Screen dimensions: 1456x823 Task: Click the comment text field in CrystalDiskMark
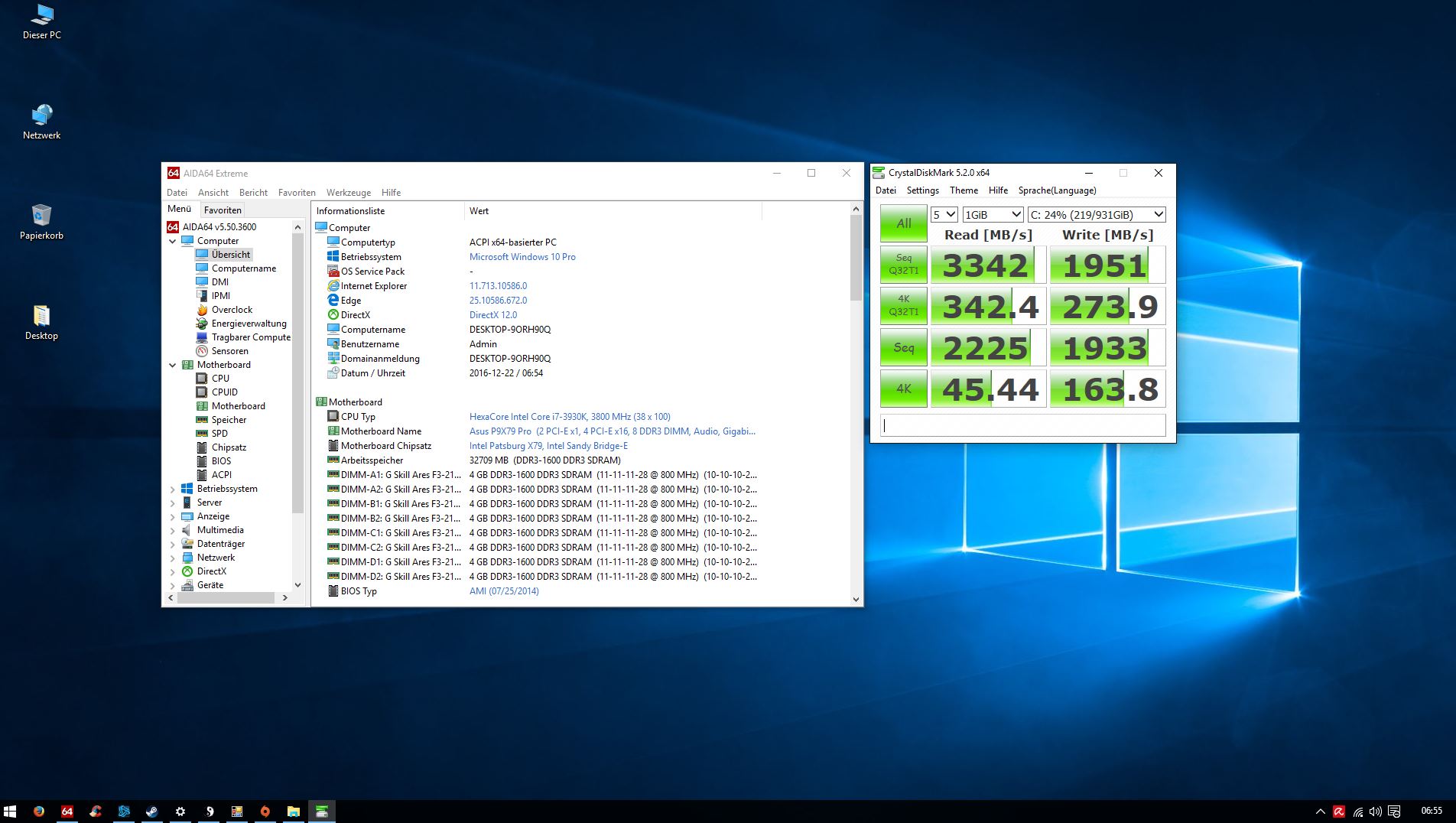(x=1023, y=425)
